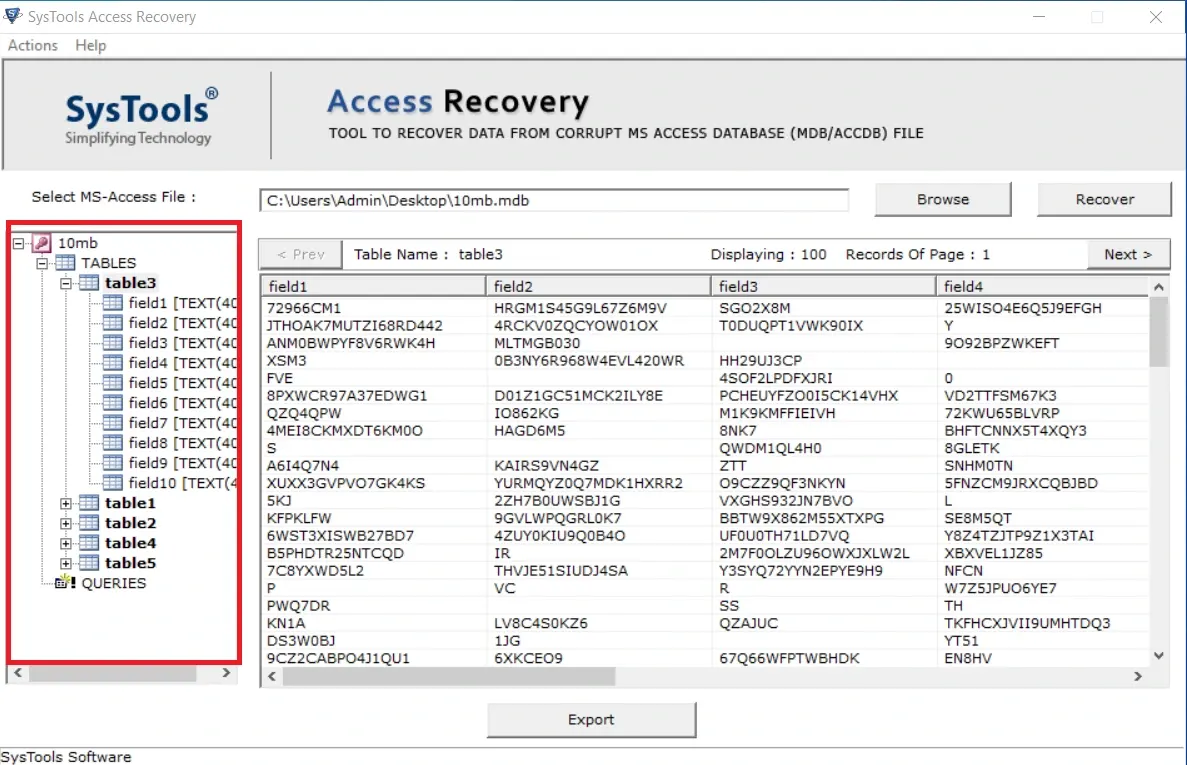
Task: Click the Export button
Action: click(x=591, y=720)
